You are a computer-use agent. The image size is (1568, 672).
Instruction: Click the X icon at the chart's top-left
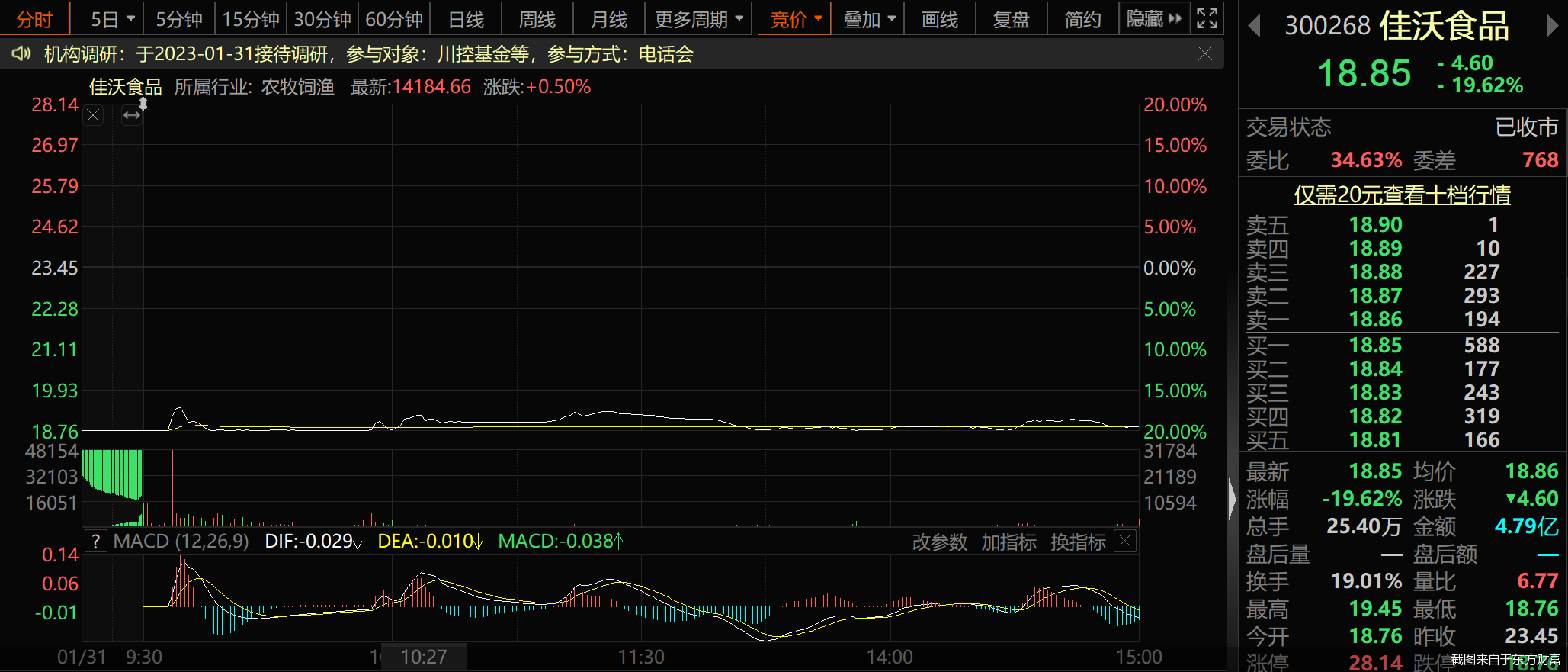tap(93, 115)
